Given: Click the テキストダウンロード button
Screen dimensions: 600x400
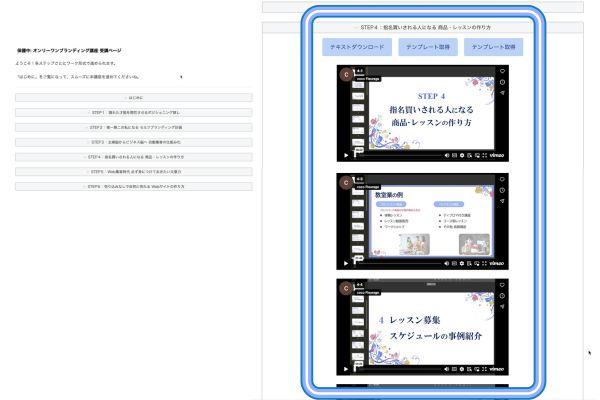Looking at the screenshot, I should [357, 47].
